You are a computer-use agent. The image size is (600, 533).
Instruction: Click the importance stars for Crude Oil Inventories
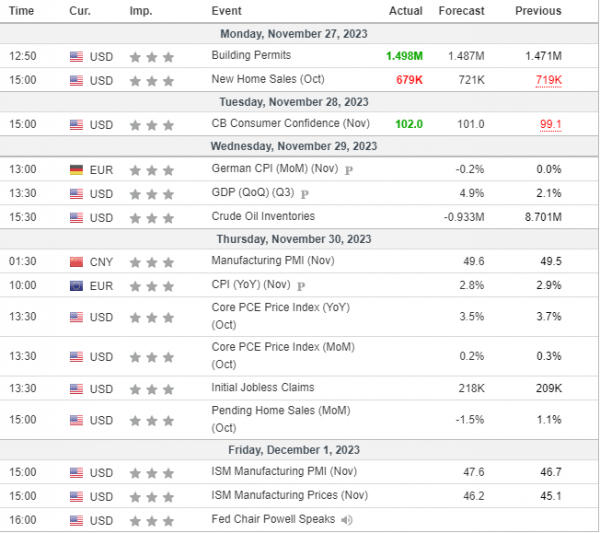[152, 217]
